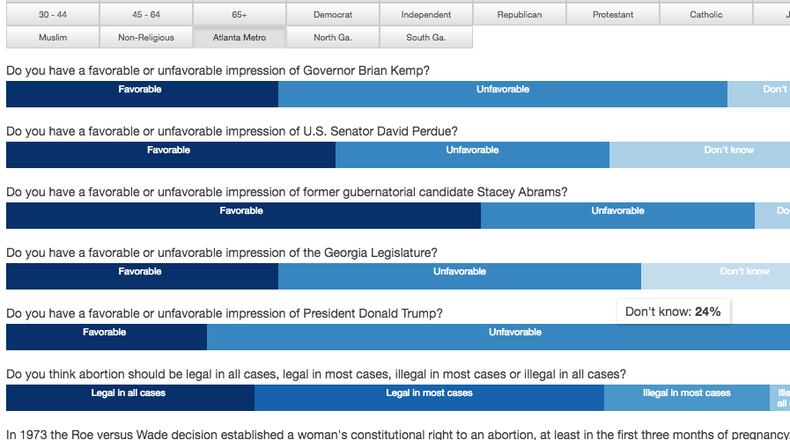Choose the 65+ age filter
The image size is (790, 440).
point(238,15)
